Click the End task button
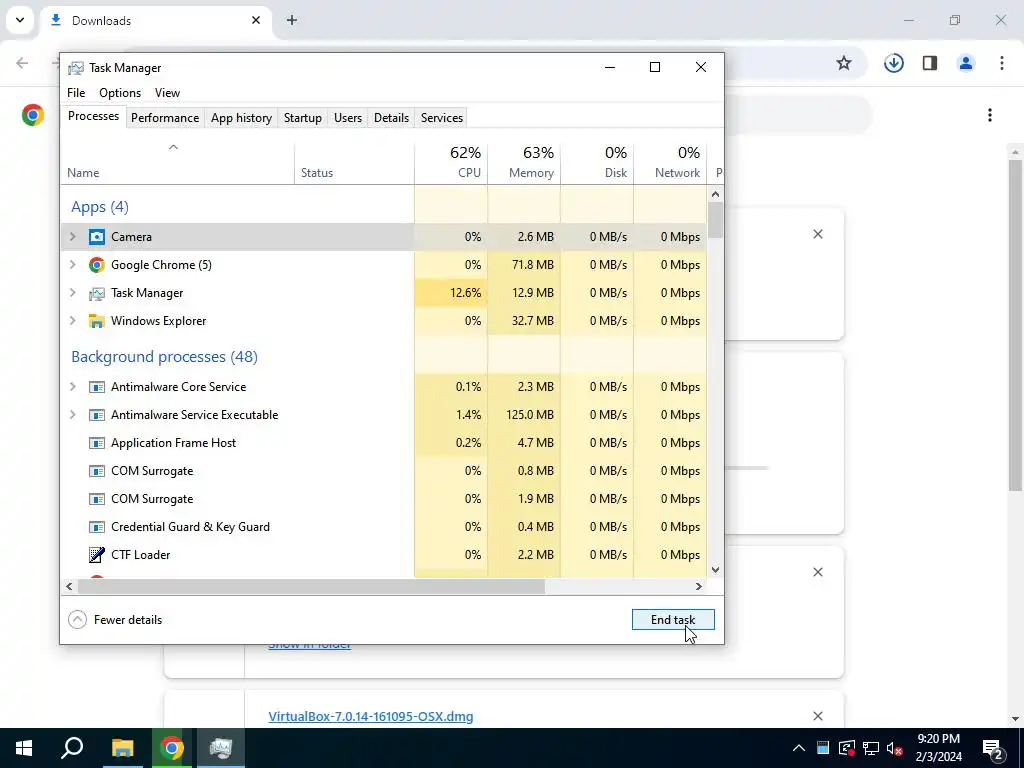 pyautogui.click(x=673, y=620)
